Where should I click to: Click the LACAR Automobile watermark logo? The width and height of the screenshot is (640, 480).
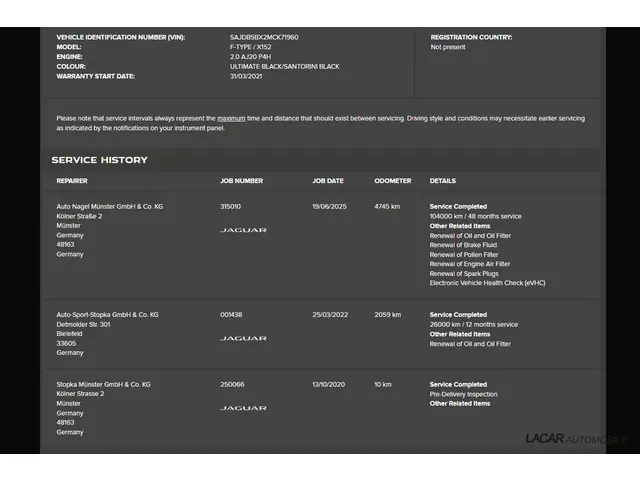(575, 438)
